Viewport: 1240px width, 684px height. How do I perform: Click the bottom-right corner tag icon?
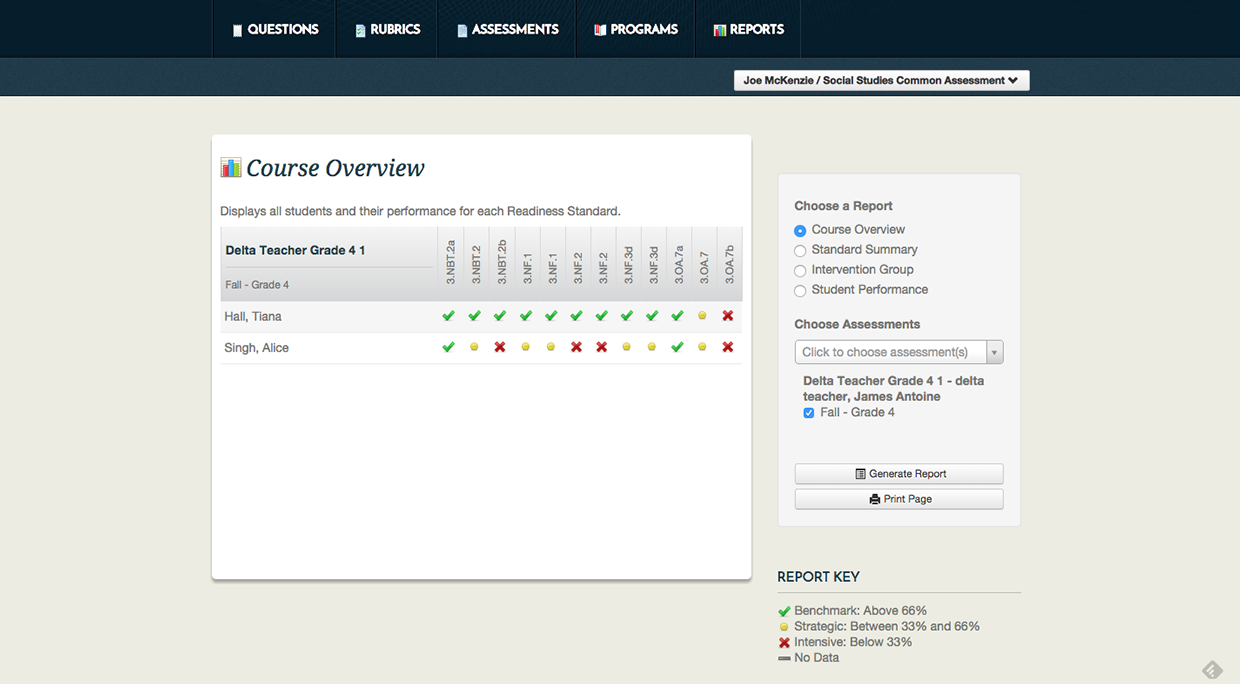1212,669
